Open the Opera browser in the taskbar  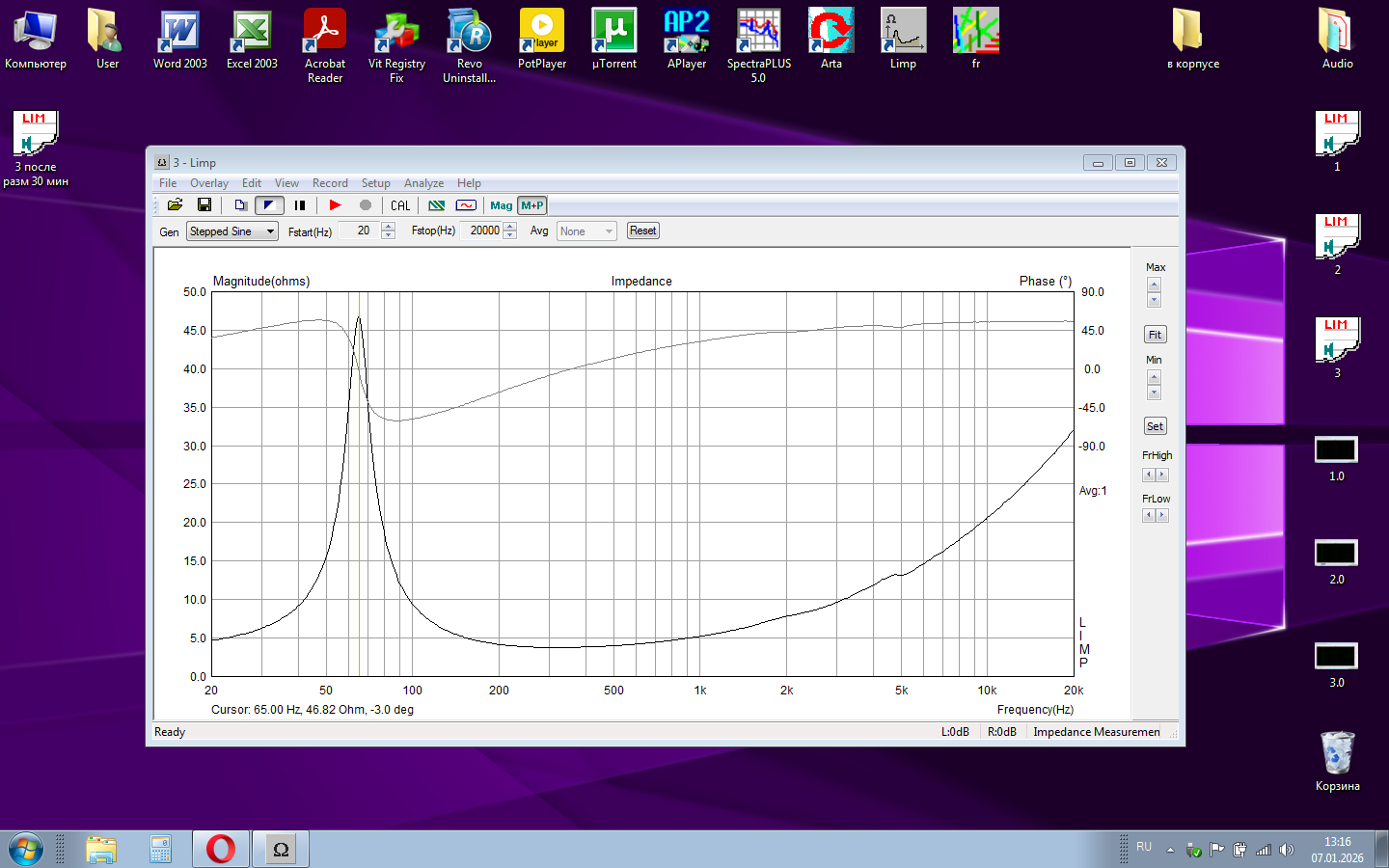click(221, 850)
